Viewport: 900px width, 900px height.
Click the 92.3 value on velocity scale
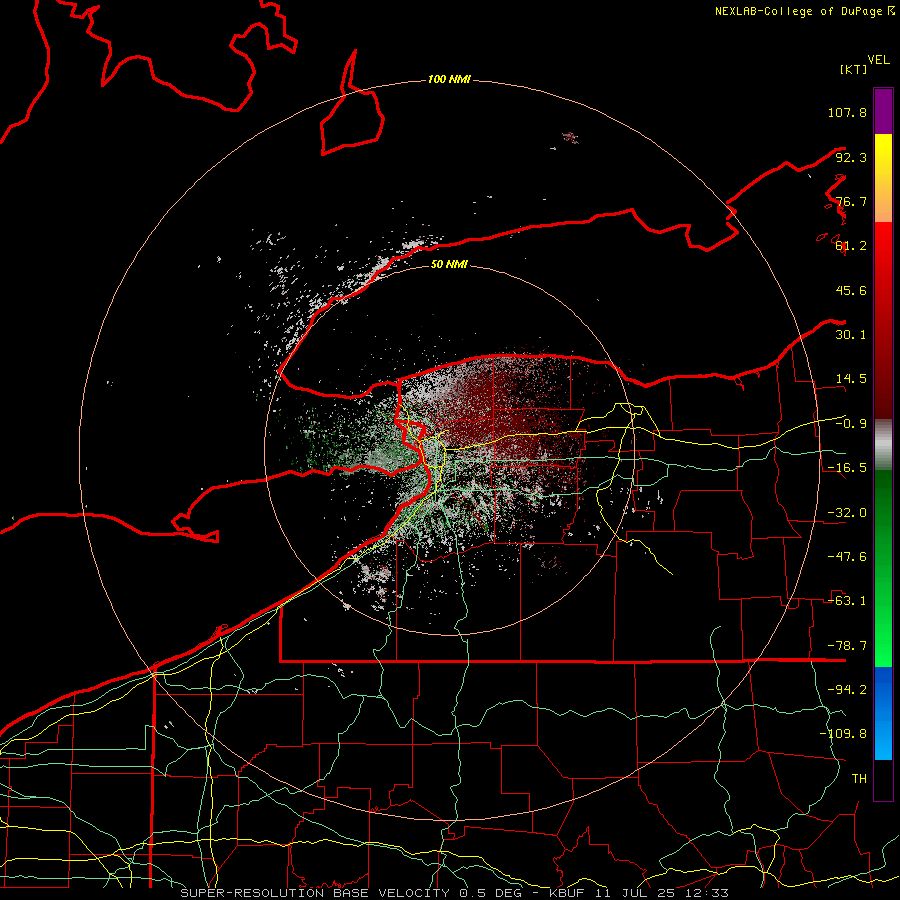click(851, 157)
